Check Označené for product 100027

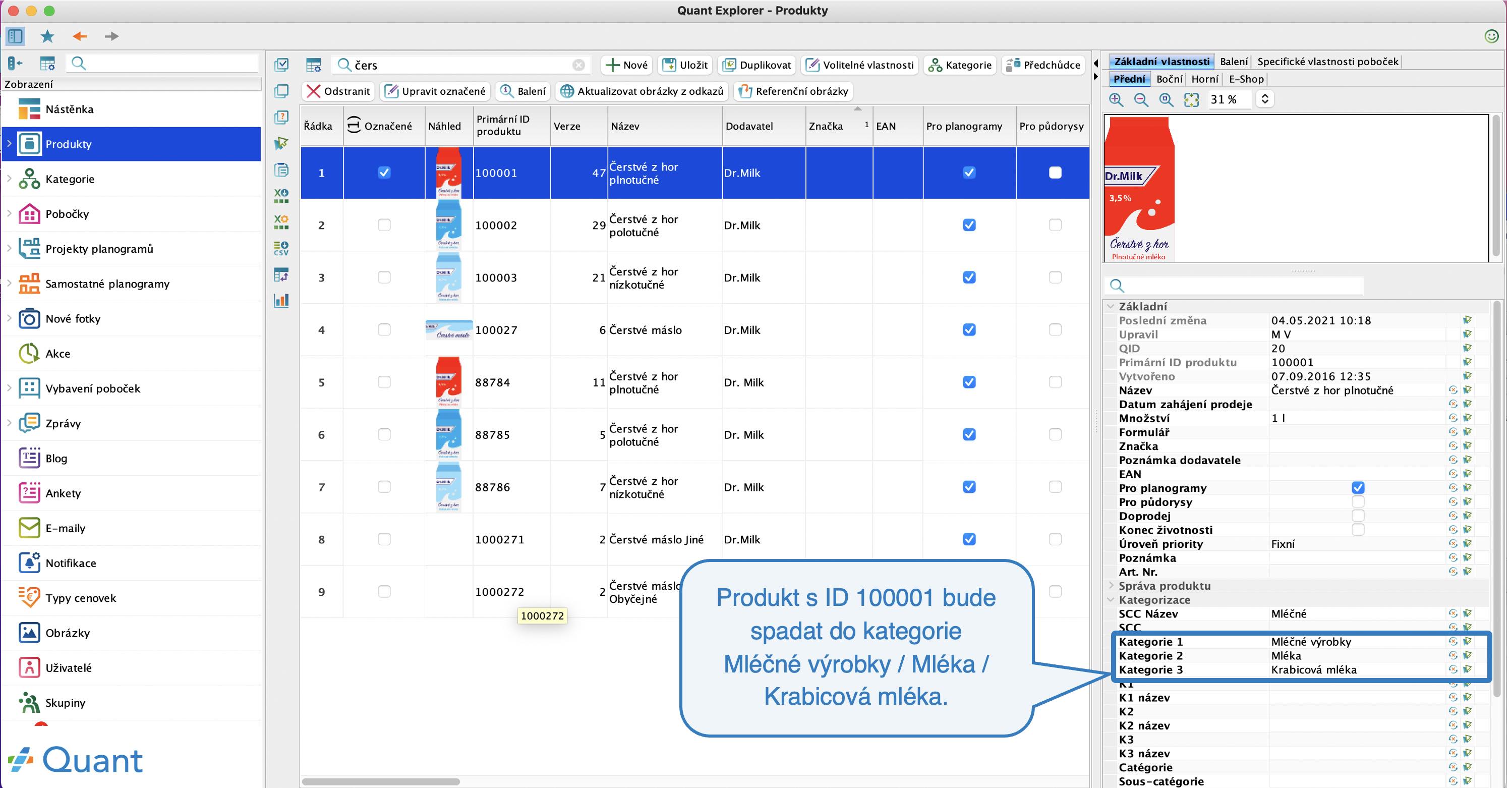pyautogui.click(x=384, y=330)
